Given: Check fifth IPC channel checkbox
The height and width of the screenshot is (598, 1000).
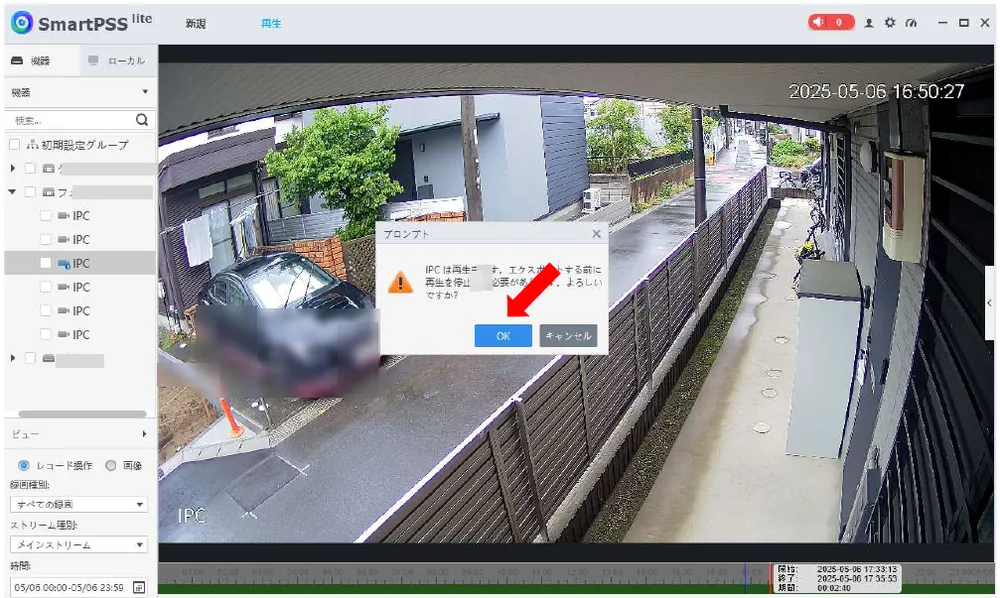Looking at the screenshot, I should [45, 310].
